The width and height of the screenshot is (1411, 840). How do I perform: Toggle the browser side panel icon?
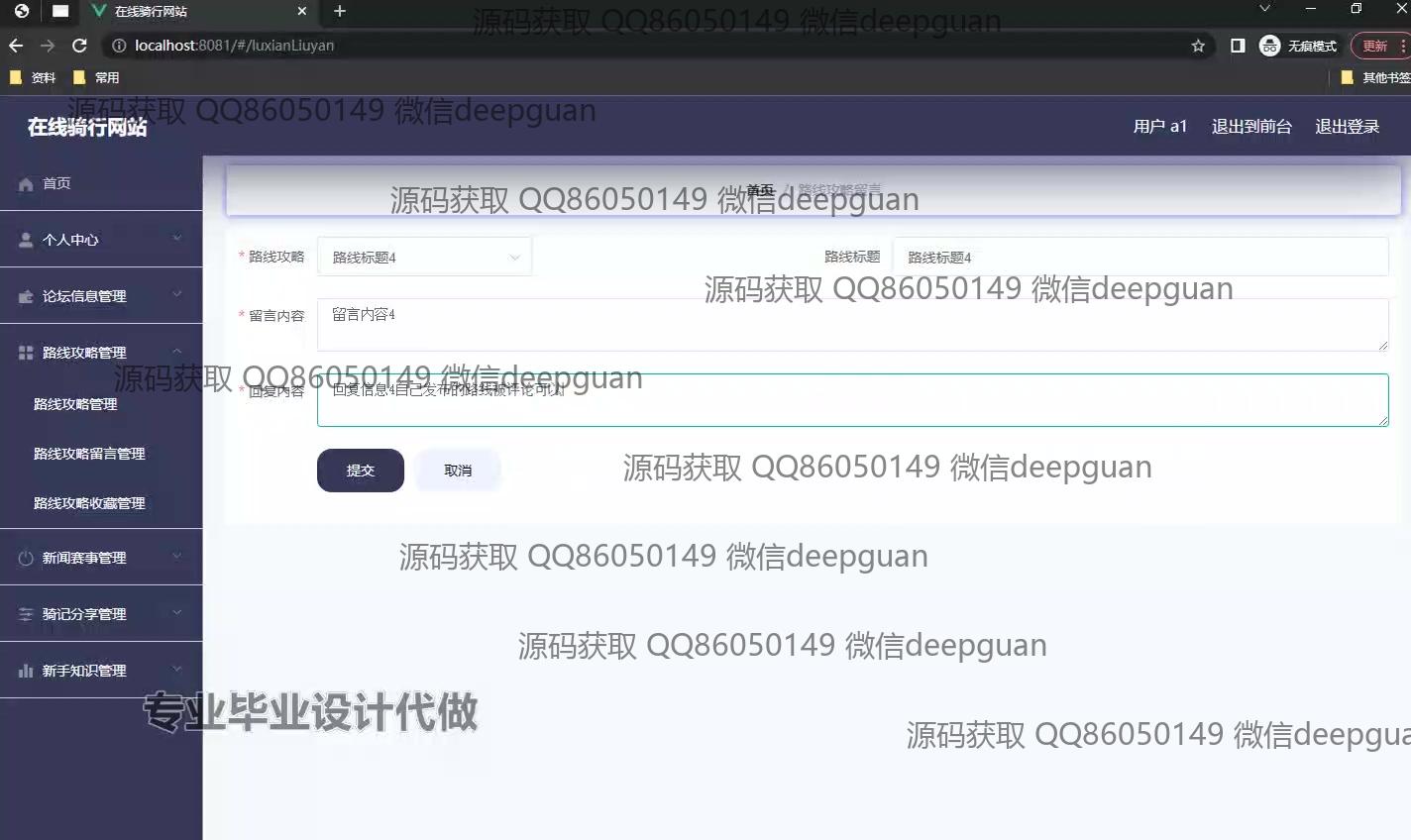tap(1238, 46)
